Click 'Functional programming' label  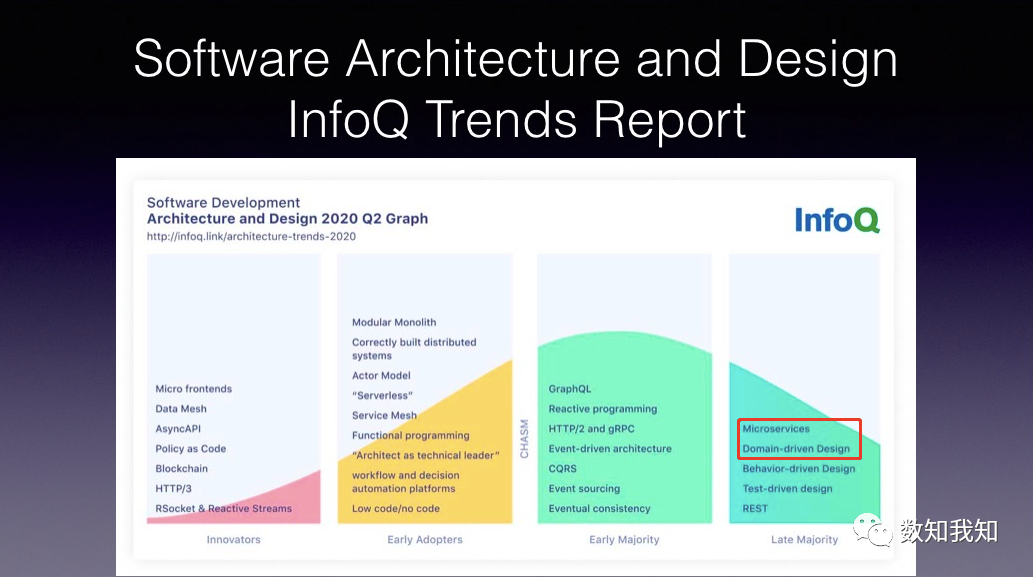(410, 435)
